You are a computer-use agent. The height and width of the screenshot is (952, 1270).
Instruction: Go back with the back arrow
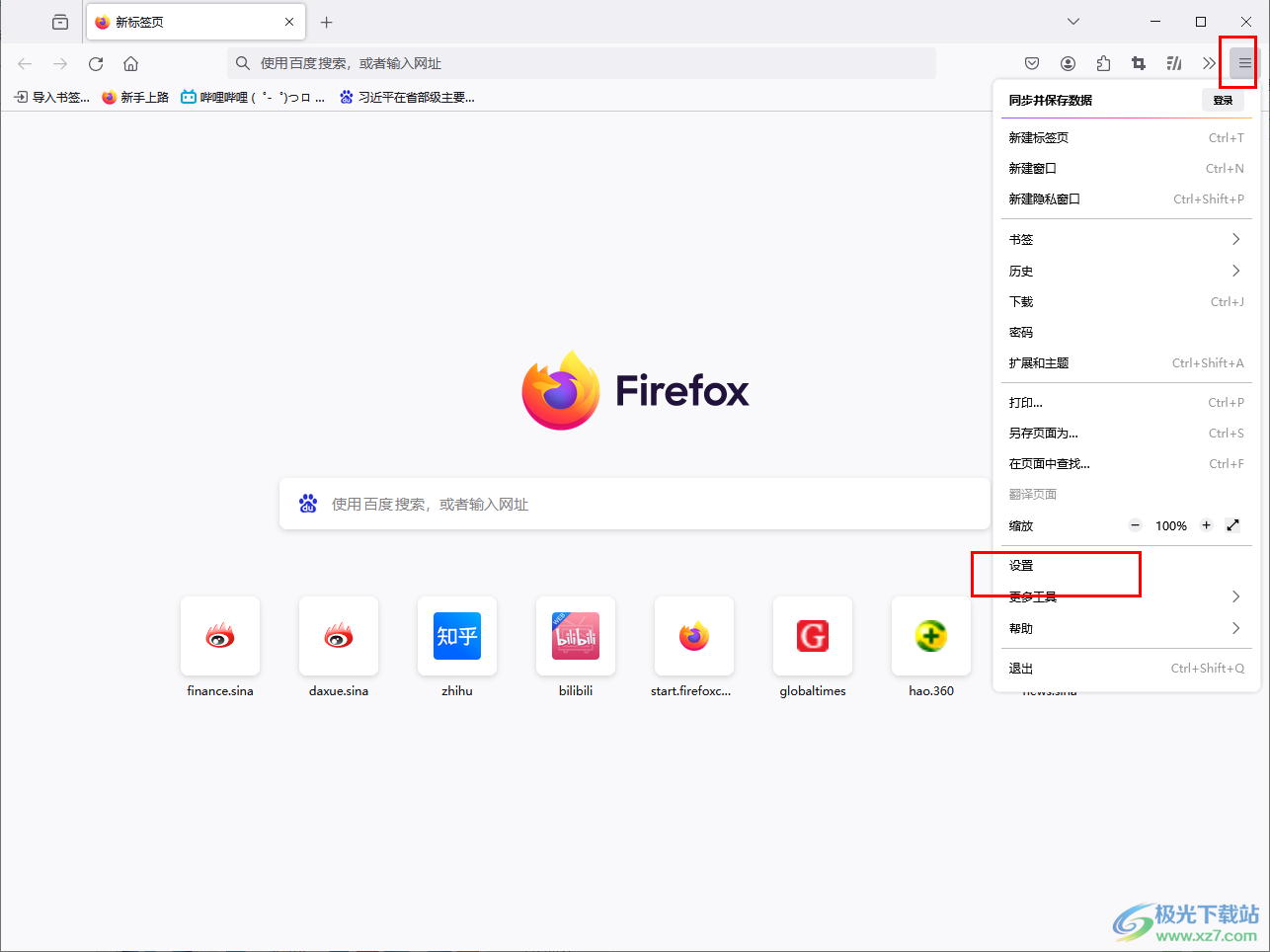point(25,63)
